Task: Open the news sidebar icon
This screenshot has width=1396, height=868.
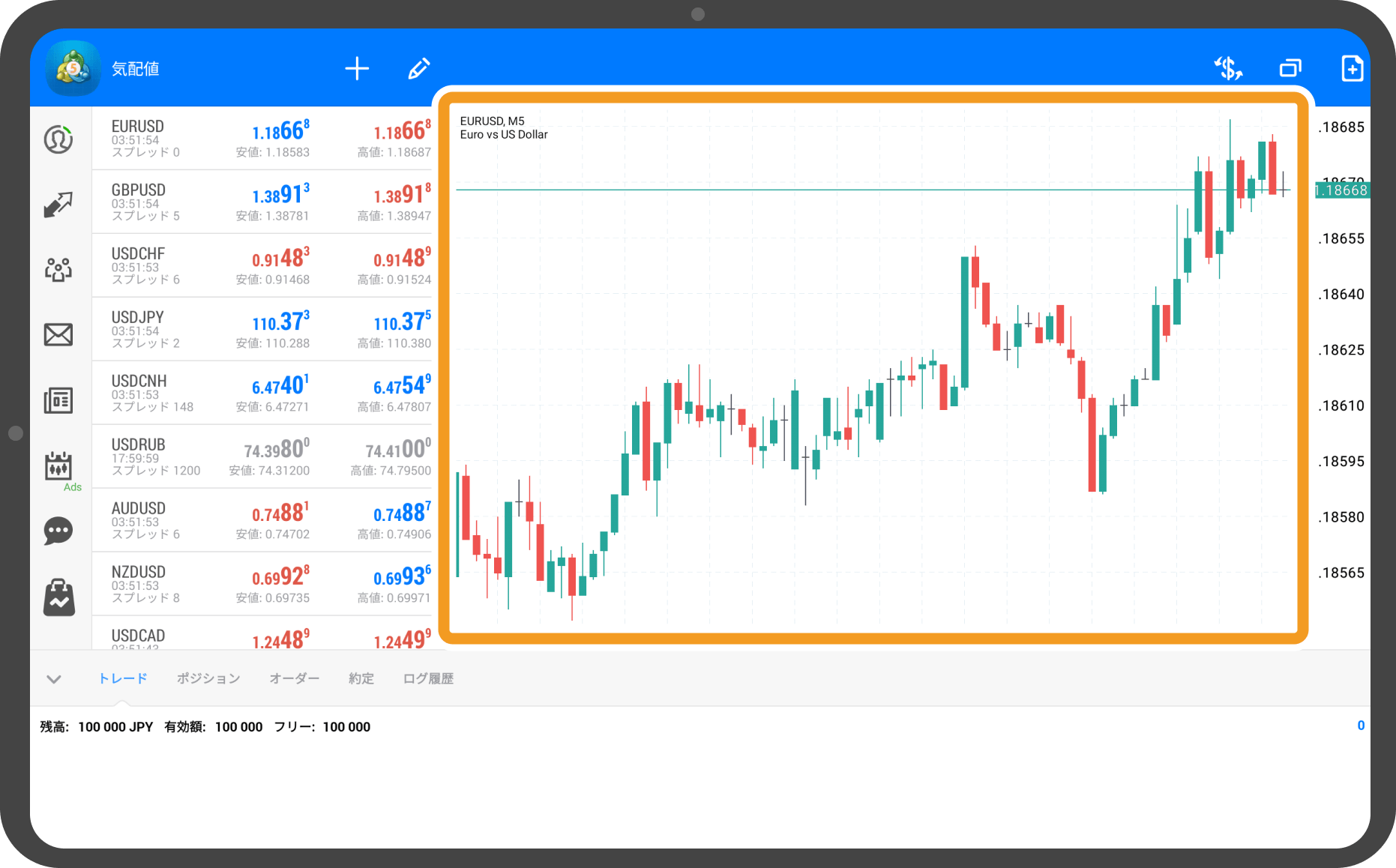Action: (x=58, y=400)
